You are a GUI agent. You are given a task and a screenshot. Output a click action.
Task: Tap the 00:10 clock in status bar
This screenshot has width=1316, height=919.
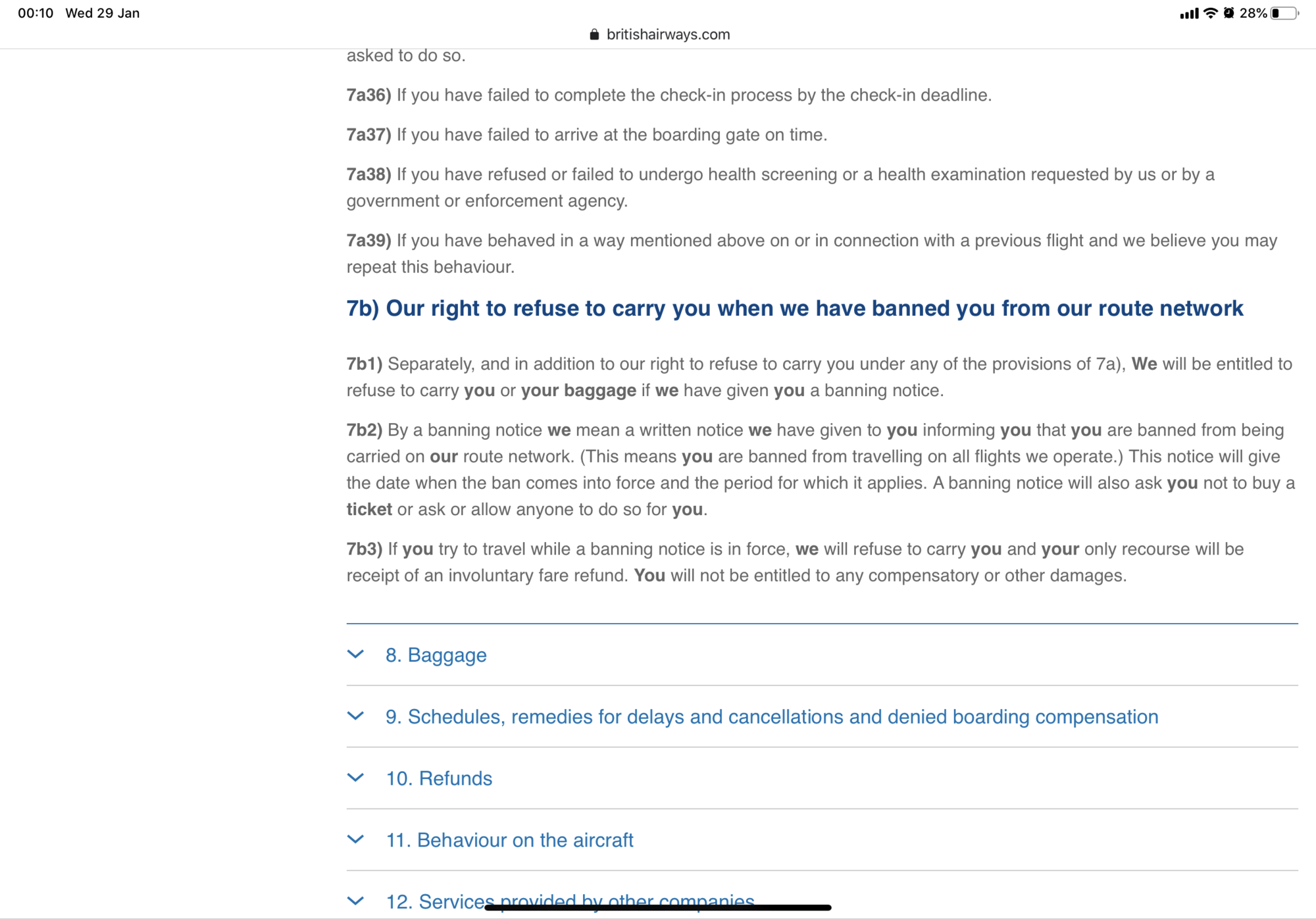pyautogui.click(x=36, y=13)
